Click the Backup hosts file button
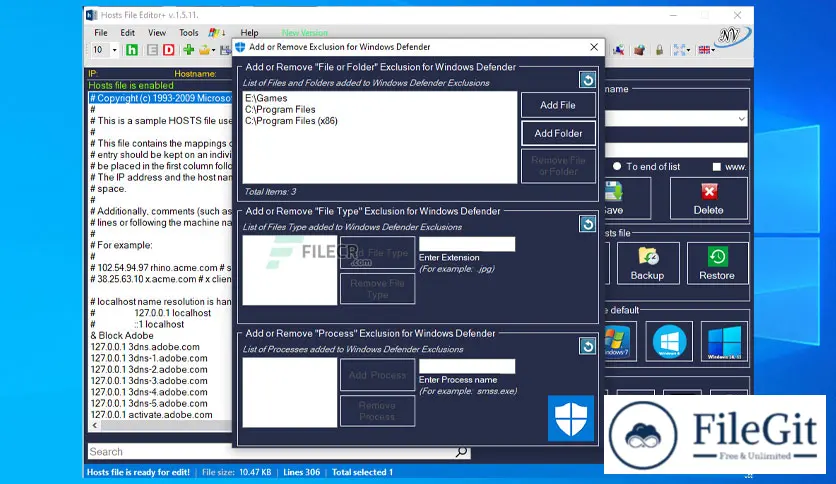Viewport: 836px width, 484px height. [x=648, y=263]
